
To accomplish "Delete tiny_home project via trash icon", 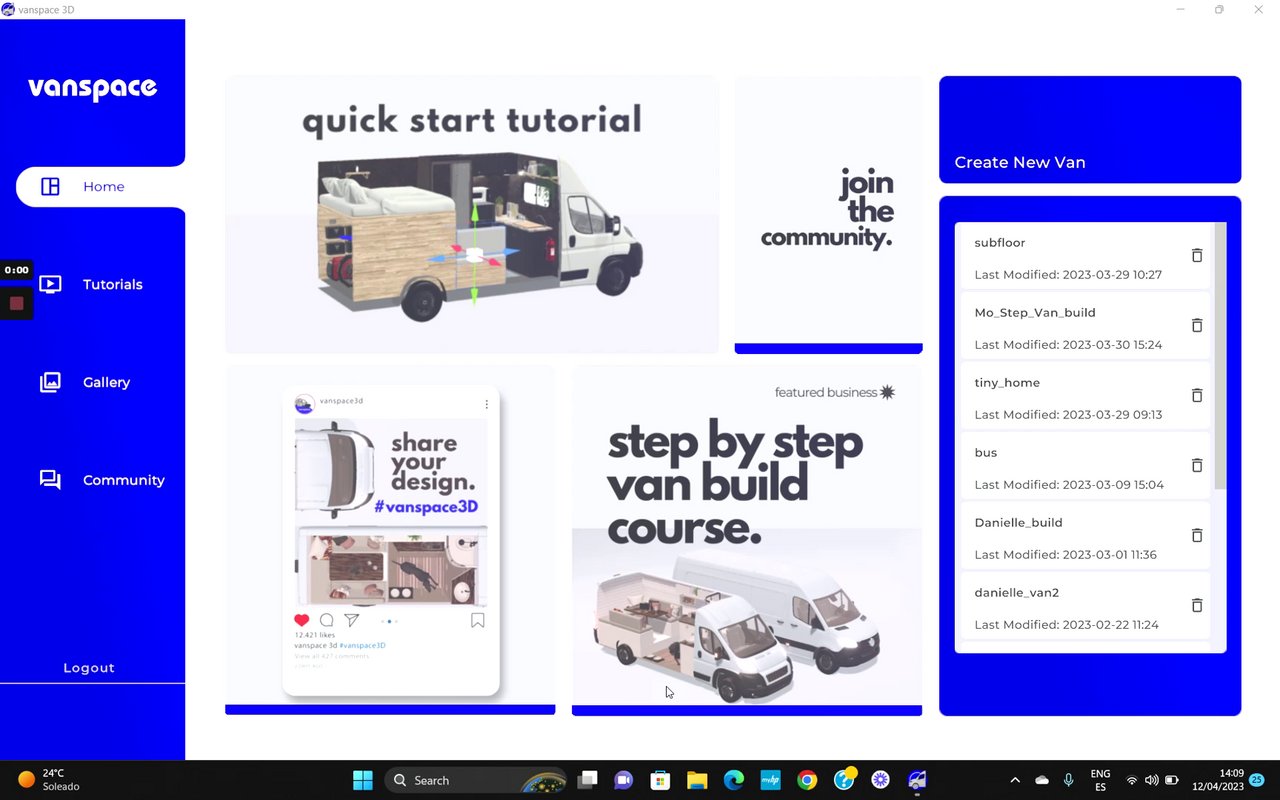I will (x=1197, y=396).
